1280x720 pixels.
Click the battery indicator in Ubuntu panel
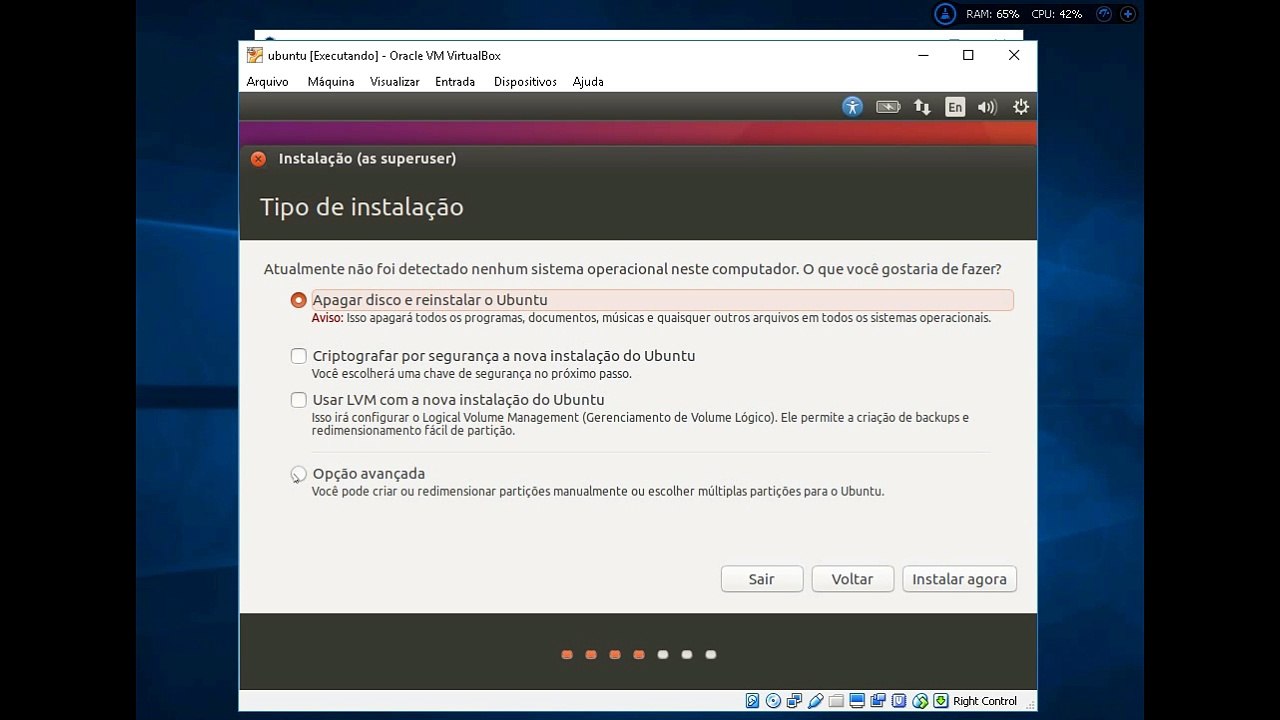tap(888, 107)
